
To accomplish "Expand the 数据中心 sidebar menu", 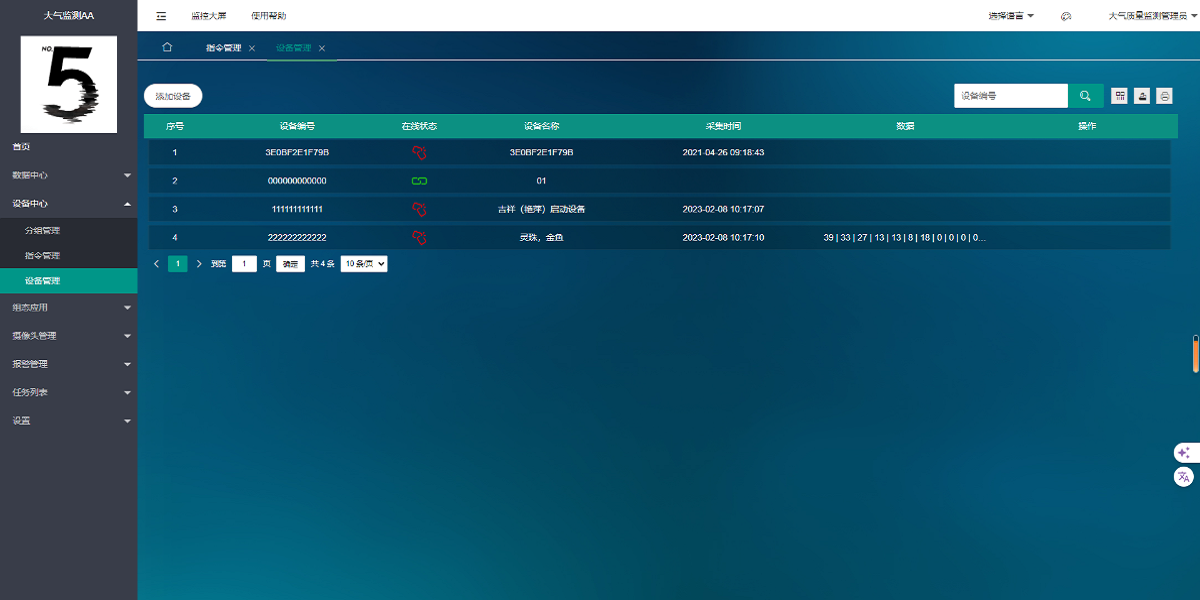I will tap(68, 175).
